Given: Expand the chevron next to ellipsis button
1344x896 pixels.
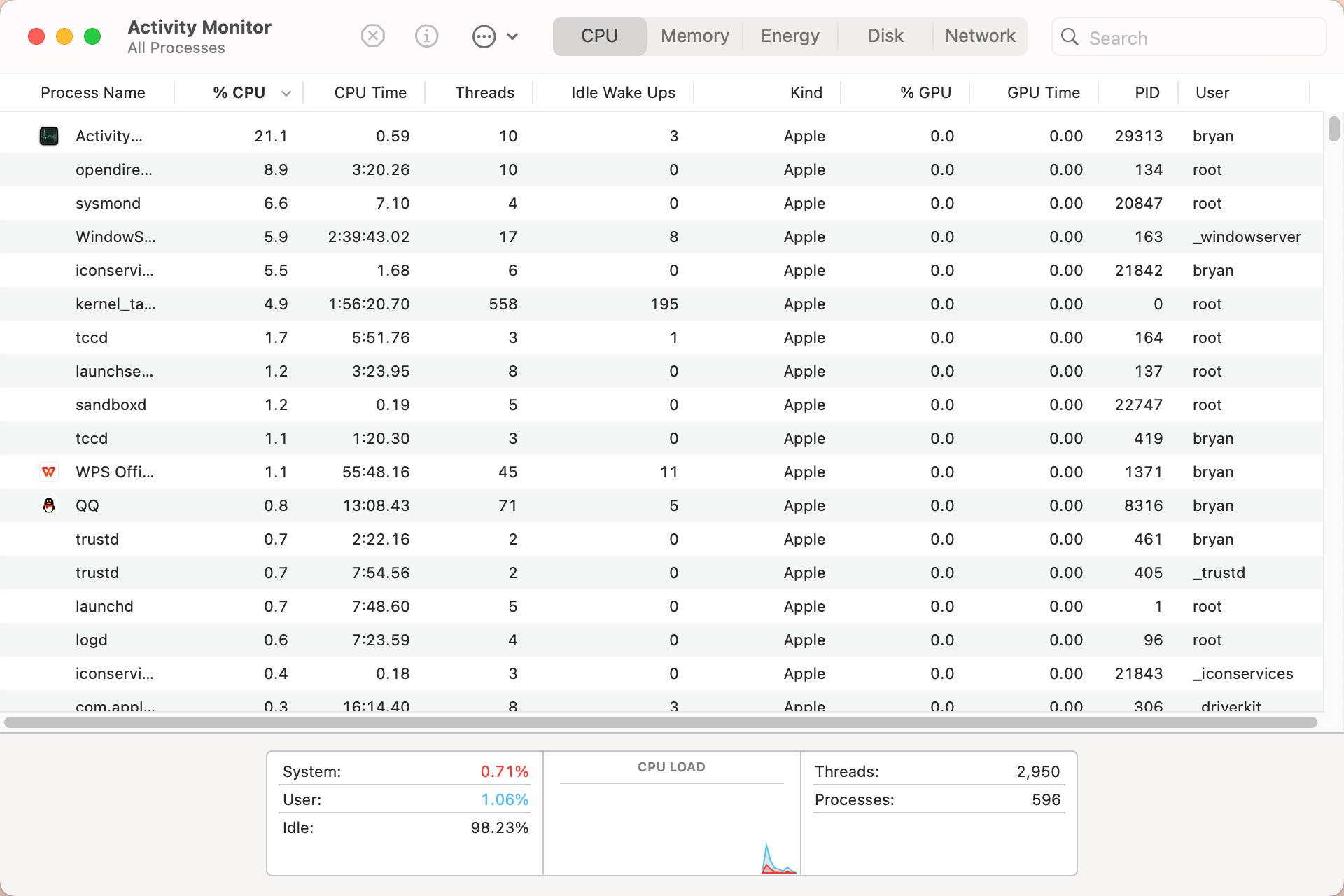Looking at the screenshot, I should (x=512, y=36).
